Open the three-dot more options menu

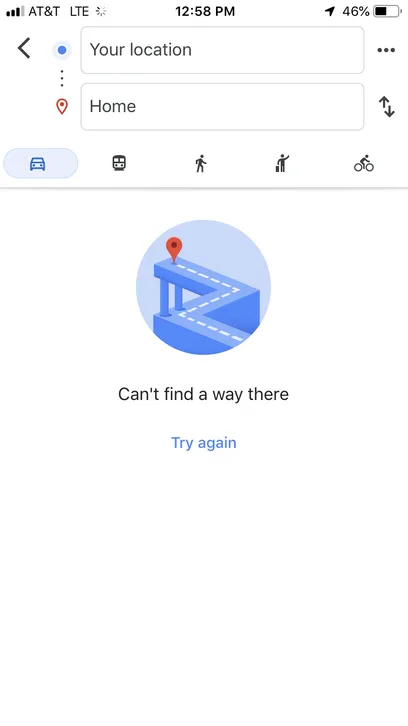(x=386, y=50)
